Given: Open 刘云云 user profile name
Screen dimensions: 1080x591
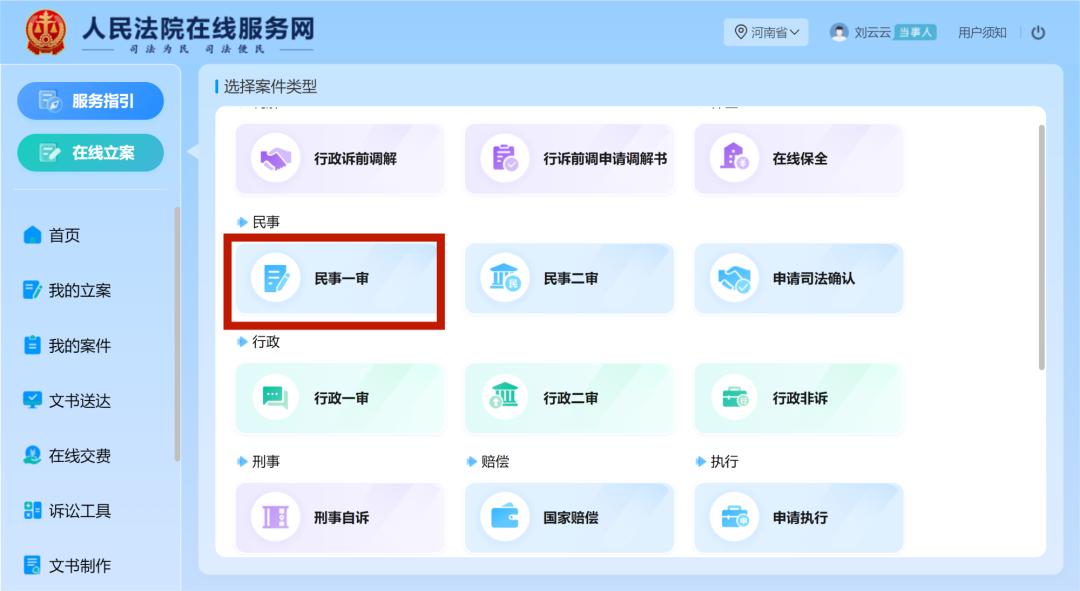Looking at the screenshot, I should click(x=873, y=32).
